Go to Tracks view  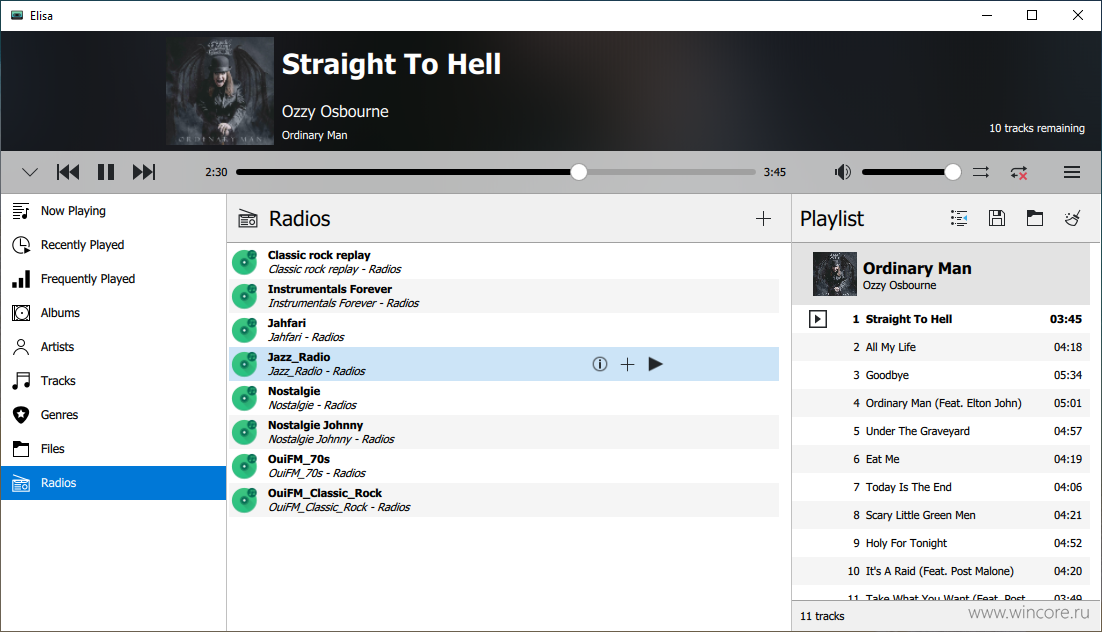pos(113,381)
